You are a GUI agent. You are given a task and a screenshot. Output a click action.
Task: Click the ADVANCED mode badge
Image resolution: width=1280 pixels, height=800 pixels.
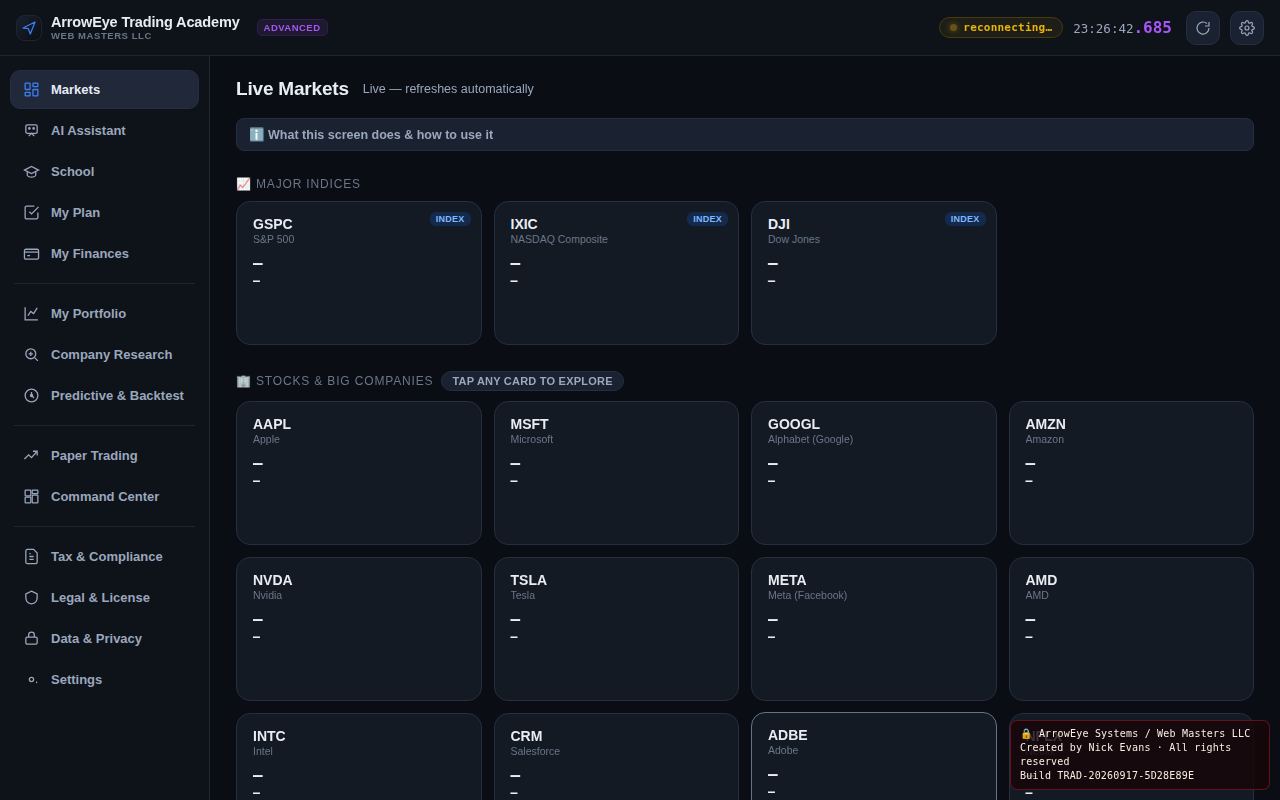click(x=292, y=28)
